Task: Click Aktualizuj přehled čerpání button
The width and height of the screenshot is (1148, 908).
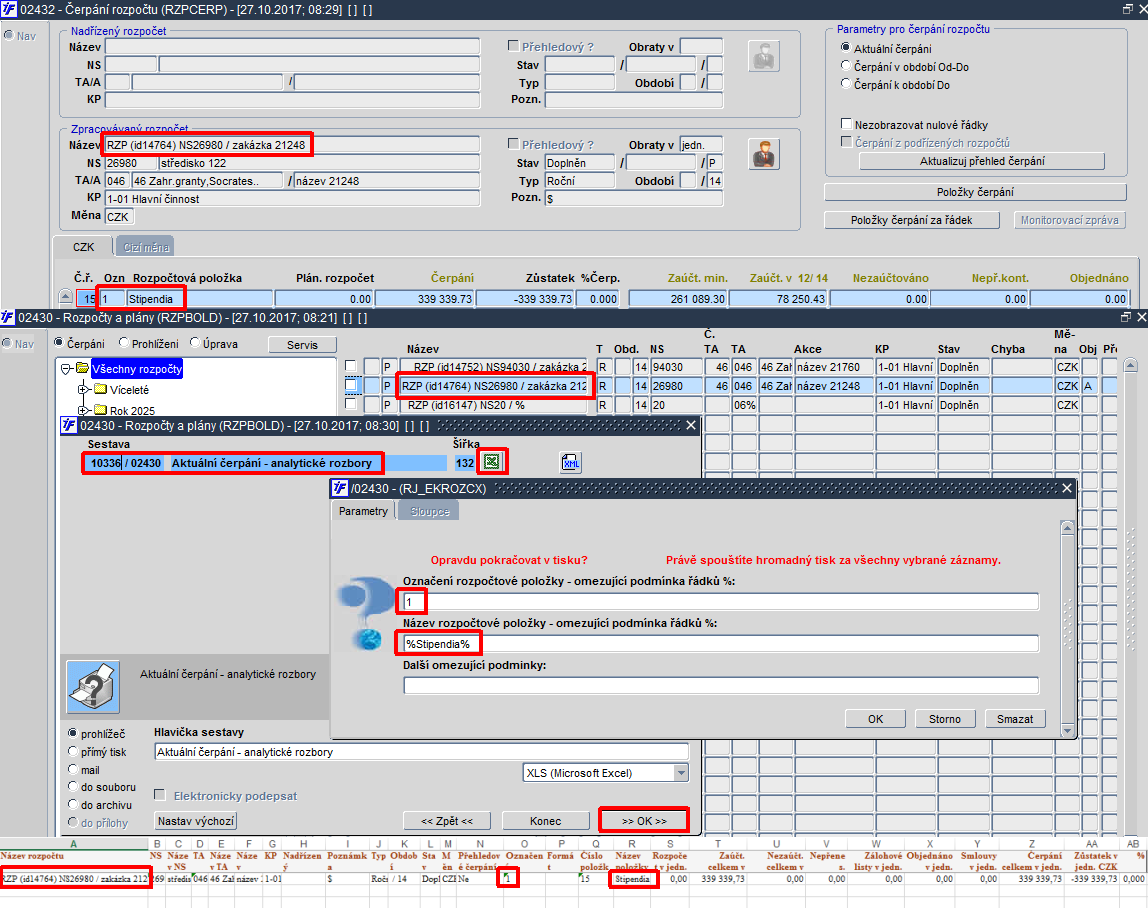Action: tap(982, 161)
